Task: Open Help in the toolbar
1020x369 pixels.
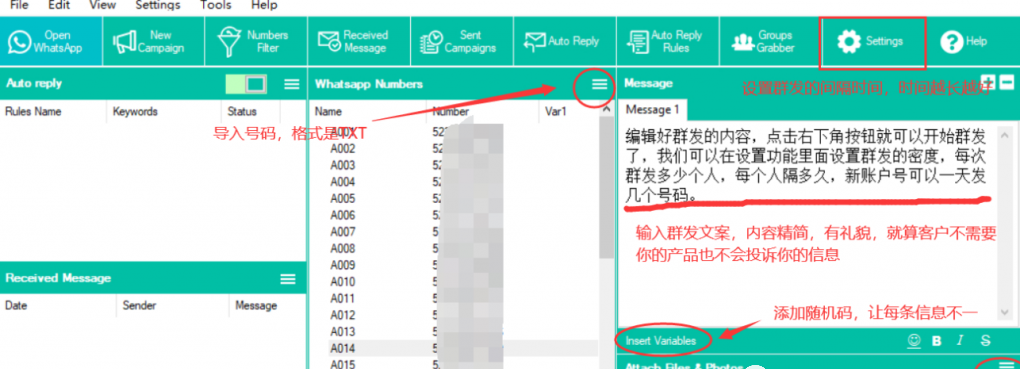Action: [x=964, y=41]
